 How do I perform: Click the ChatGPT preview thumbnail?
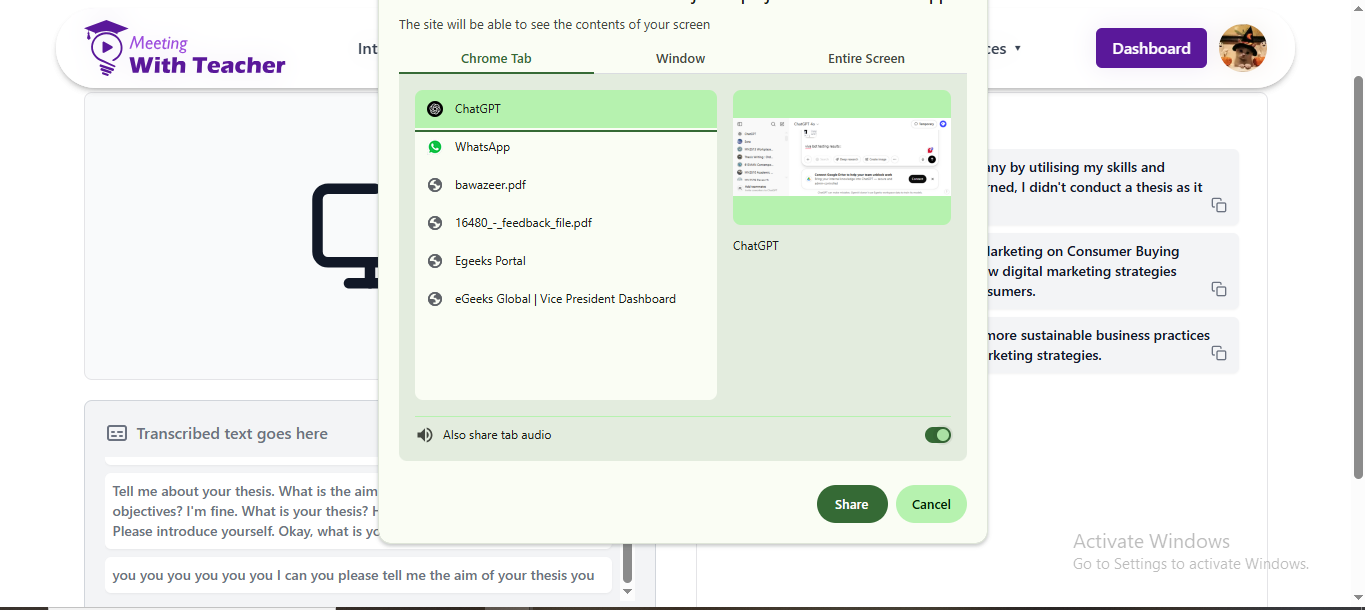[x=842, y=157]
